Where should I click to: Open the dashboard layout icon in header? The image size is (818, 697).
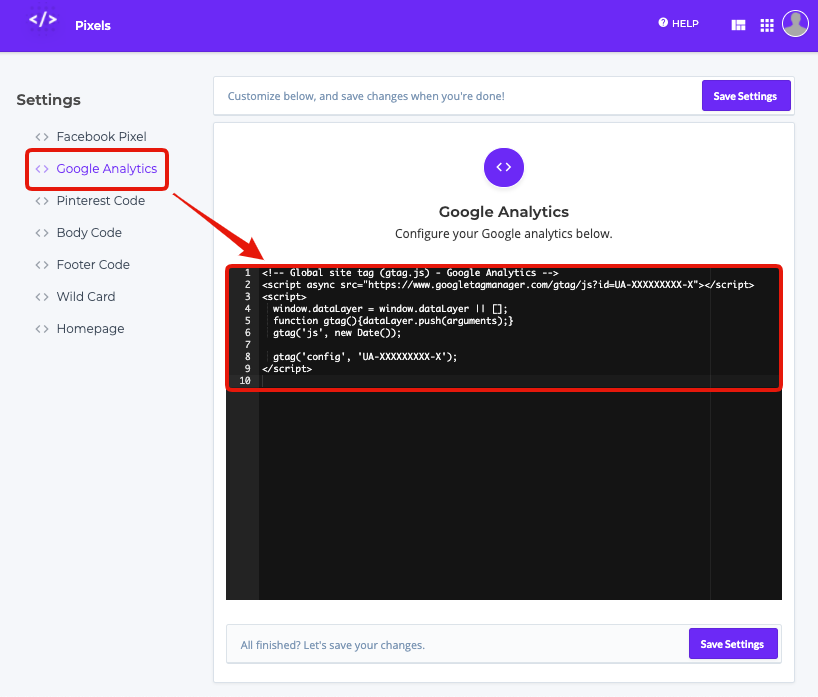pyautogui.click(x=738, y=25)
